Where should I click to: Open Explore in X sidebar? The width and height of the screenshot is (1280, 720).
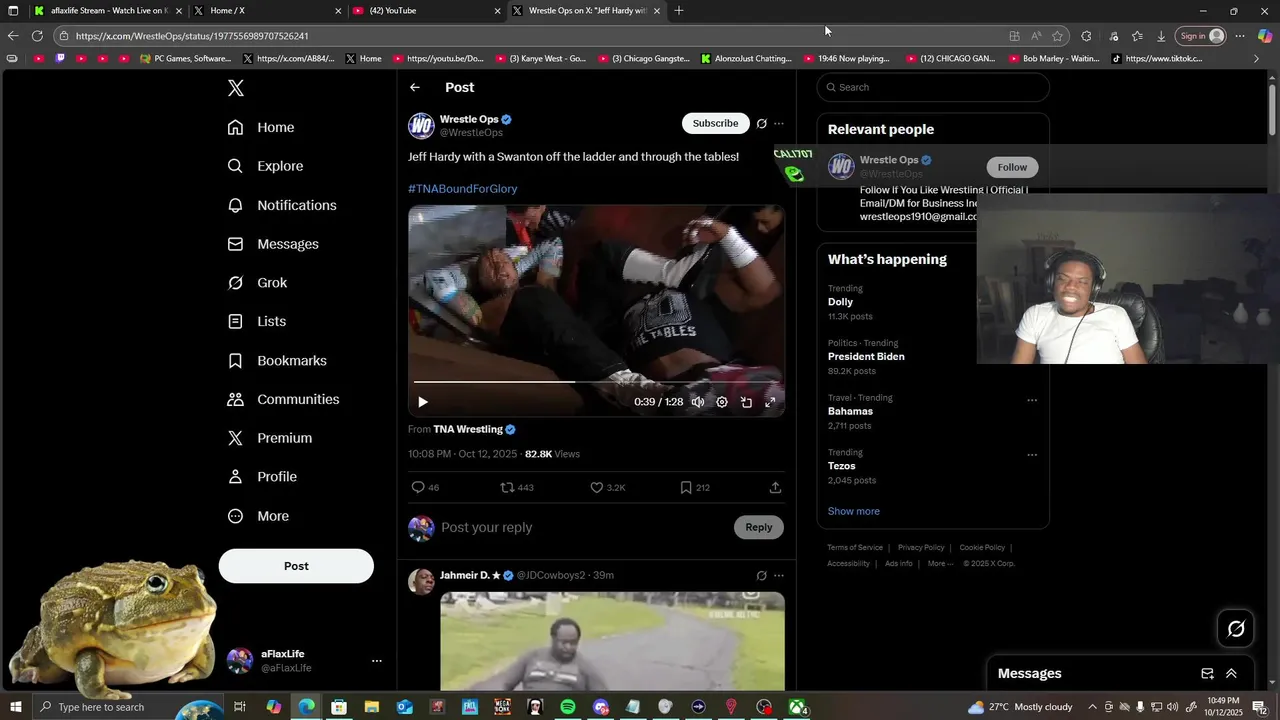coord(265,166)
